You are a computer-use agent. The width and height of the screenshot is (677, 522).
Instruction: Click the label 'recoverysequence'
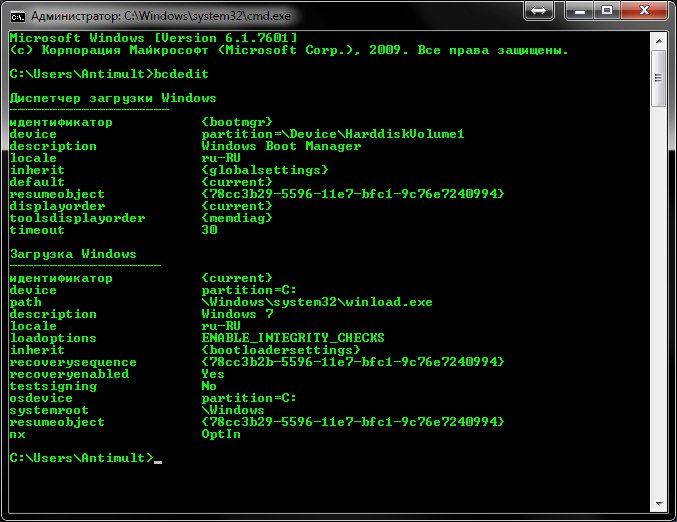tap(73, 362)
